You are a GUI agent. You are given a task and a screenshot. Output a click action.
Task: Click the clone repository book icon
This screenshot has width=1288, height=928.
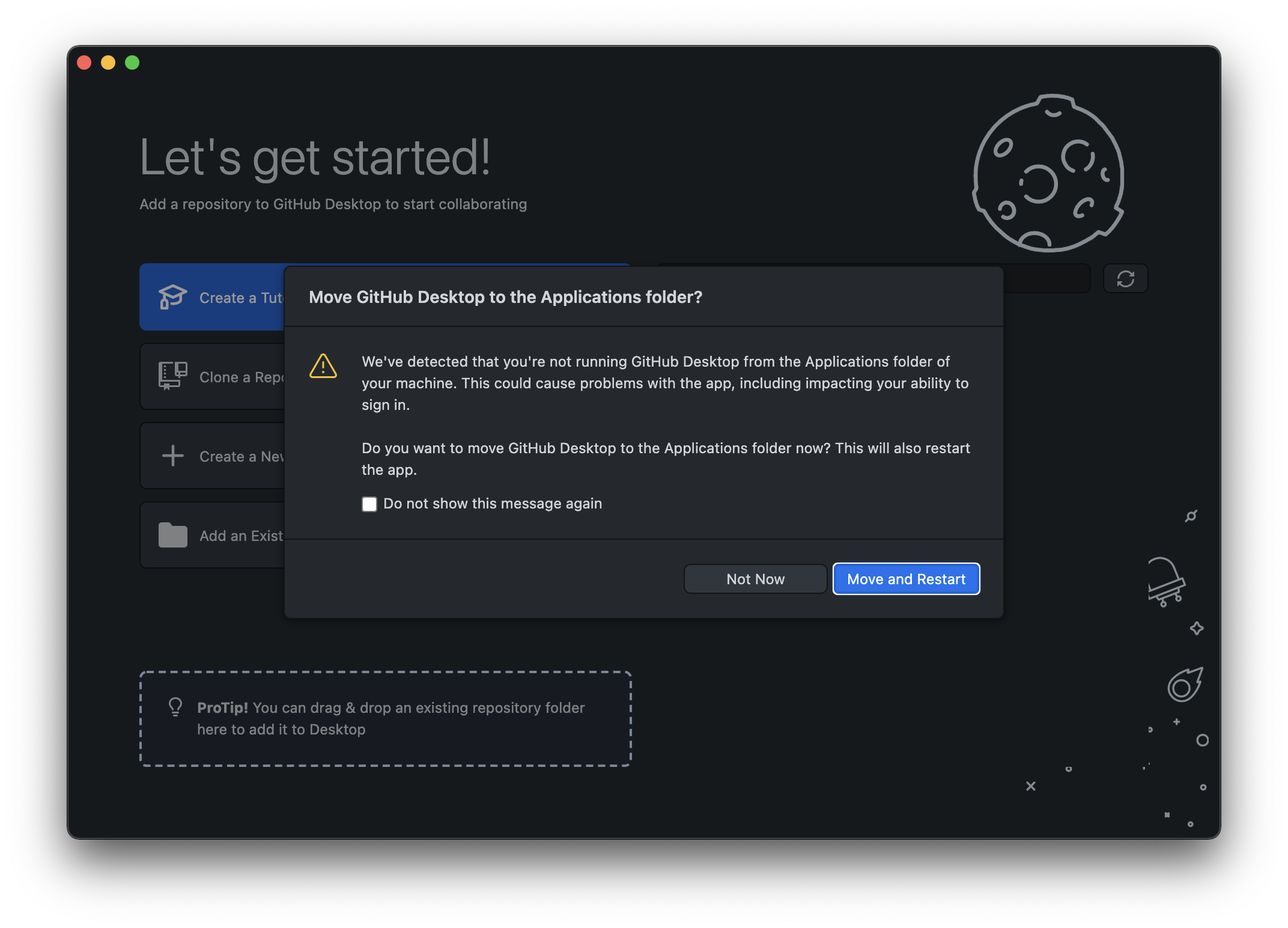pos(172,376)
